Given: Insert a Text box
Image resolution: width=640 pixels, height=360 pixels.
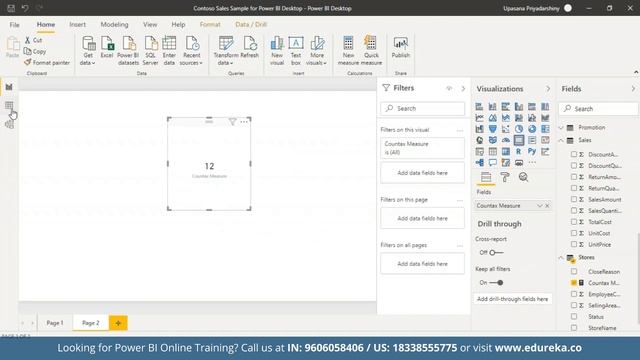Looking at the screenshot, I should [x=296, y=51].
